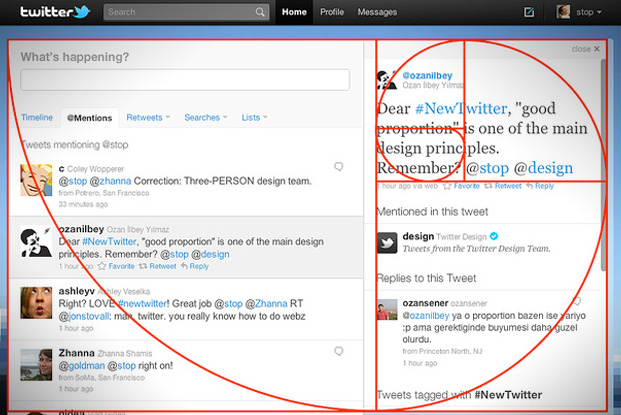Click the speech bubble icon on Zhanna's tweet
This screenshot has width=621, height=415.
click(339, 351)
